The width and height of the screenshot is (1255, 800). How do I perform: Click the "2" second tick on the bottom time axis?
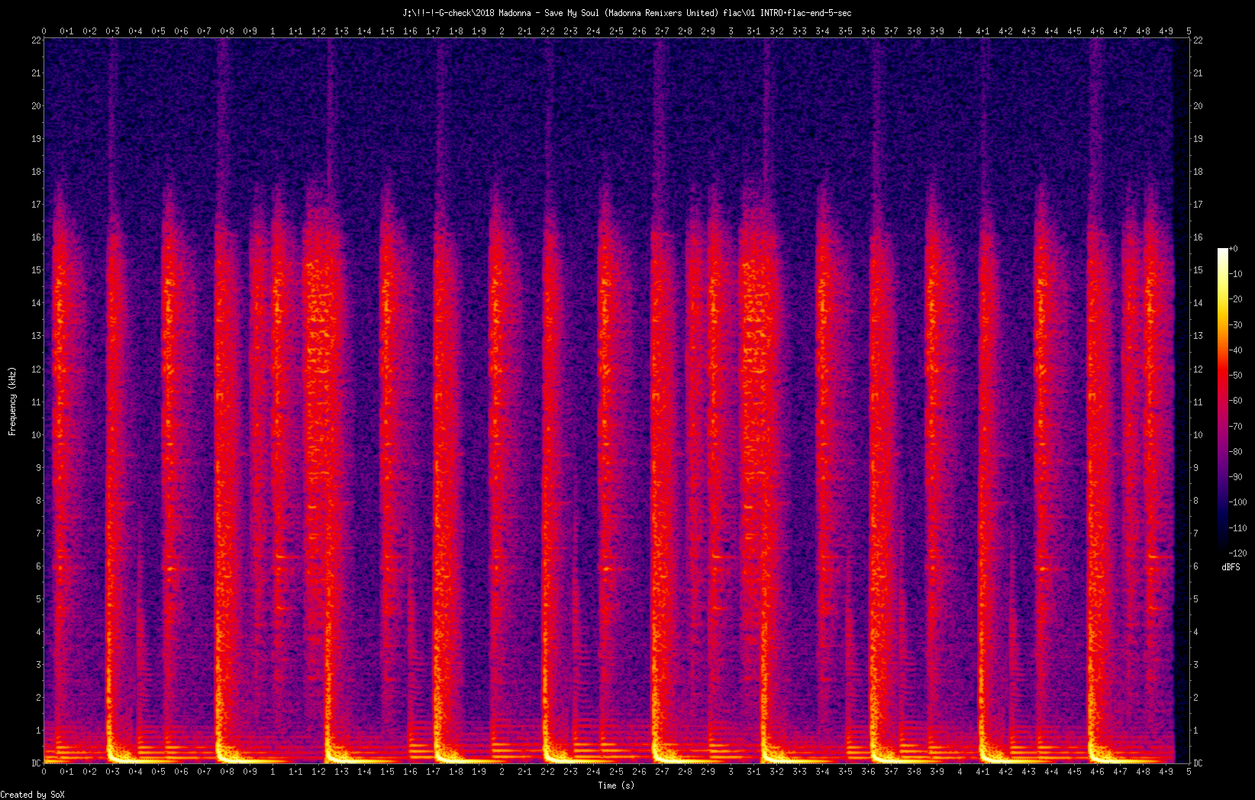pos(501,773)
